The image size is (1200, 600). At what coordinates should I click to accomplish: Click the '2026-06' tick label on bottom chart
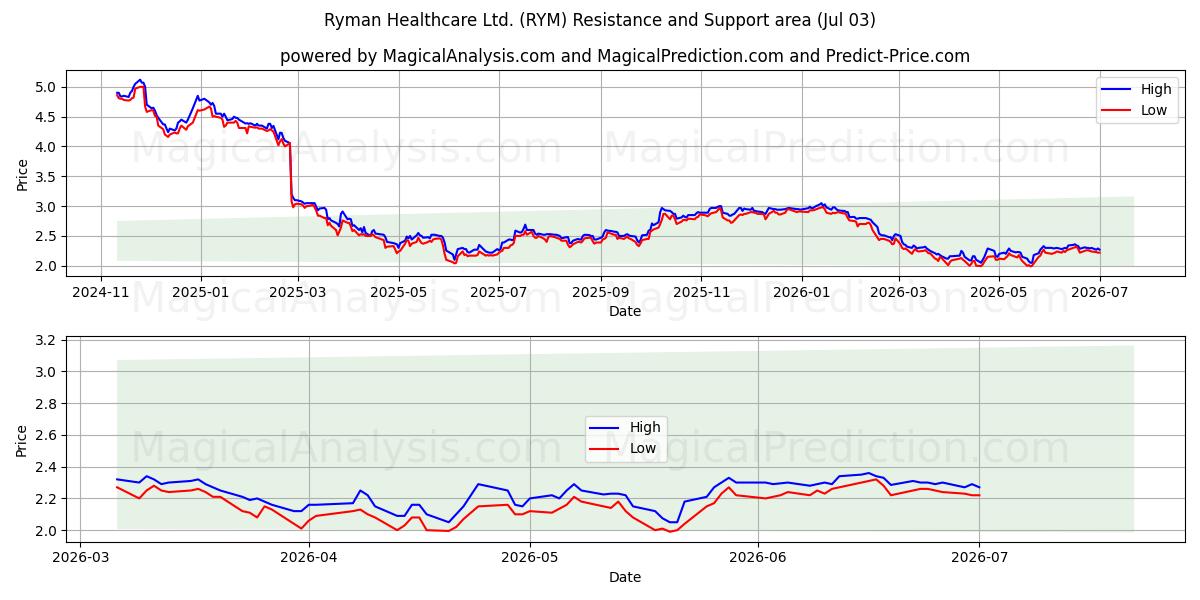pos(758,557)
